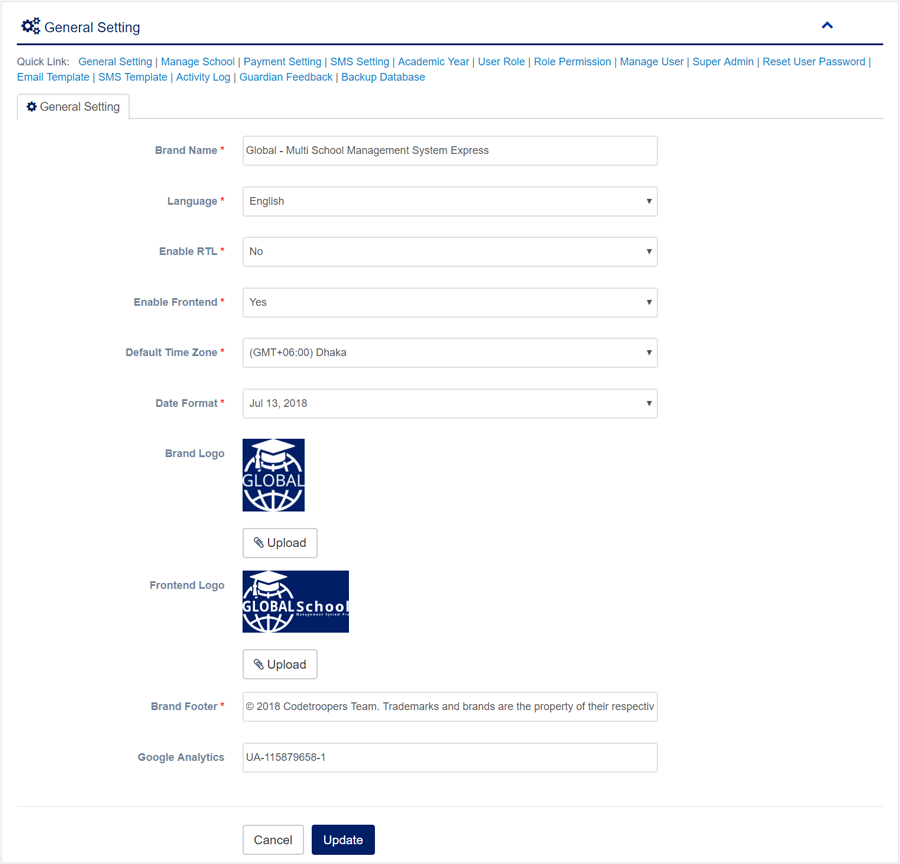The image size is (900, 864).
Task: Open SMS Template quick link
Action: pos(133,77)
